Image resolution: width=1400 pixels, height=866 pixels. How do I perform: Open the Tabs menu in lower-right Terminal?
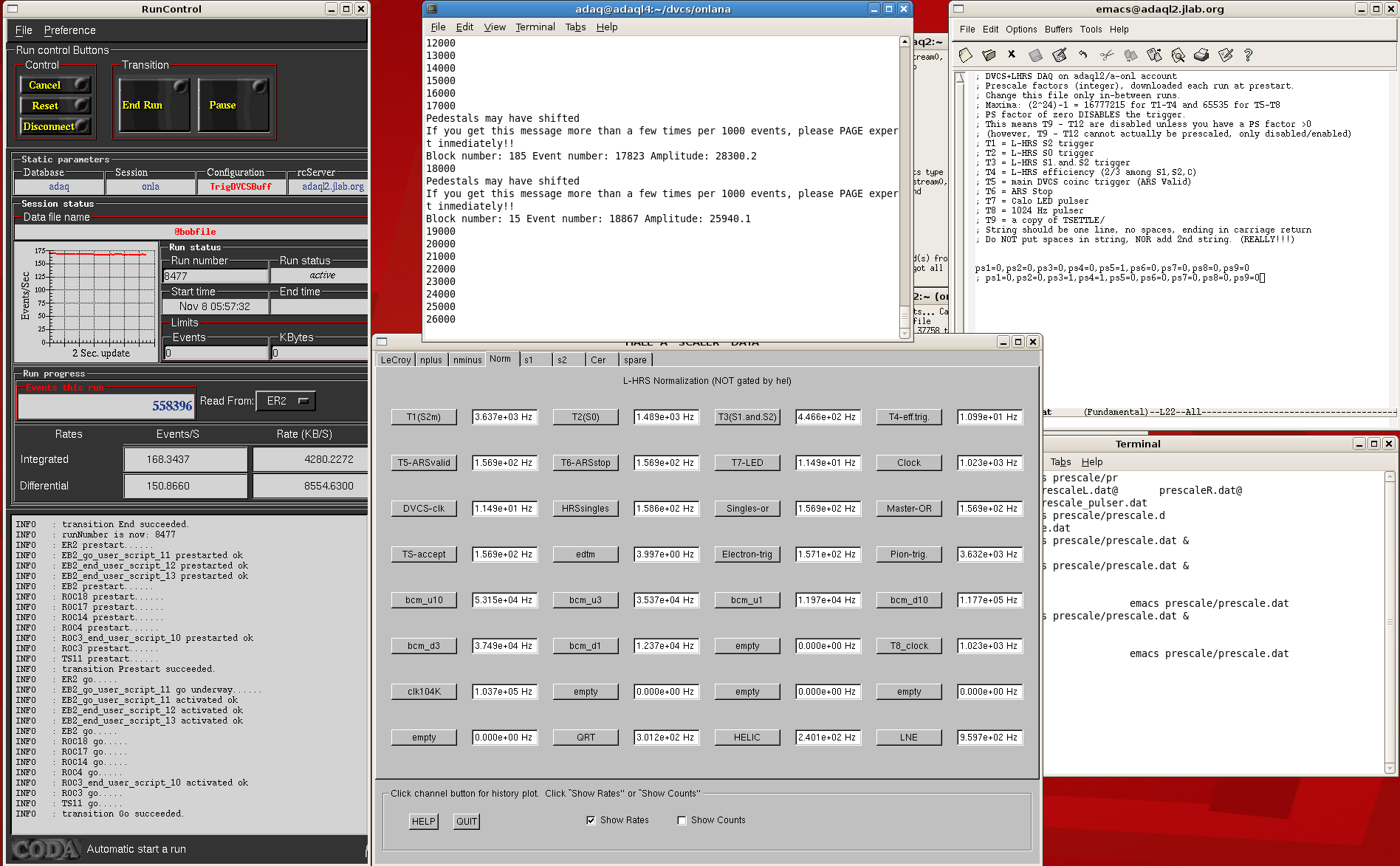(1060, 462)
